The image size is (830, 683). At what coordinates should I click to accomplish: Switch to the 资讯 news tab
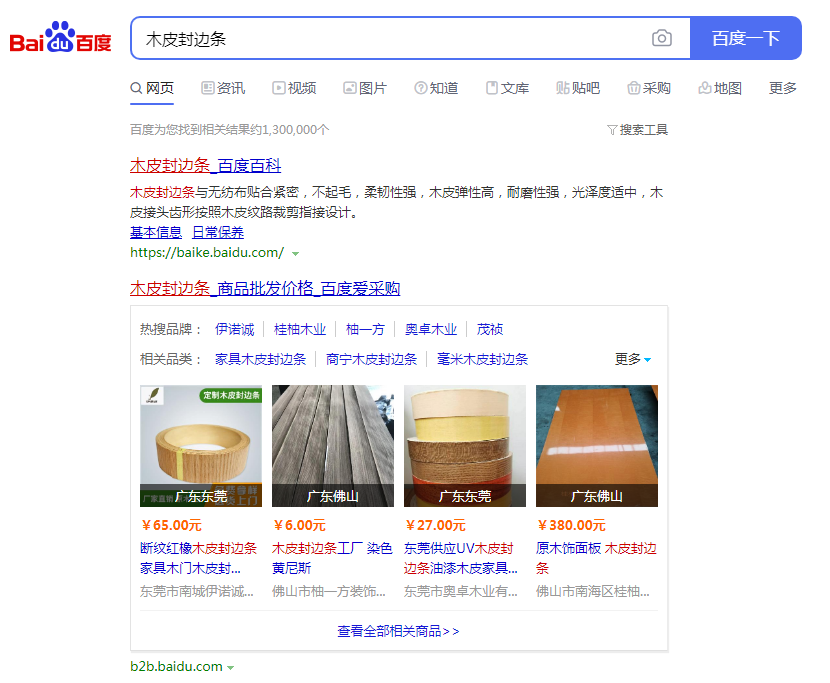point(223,88)
